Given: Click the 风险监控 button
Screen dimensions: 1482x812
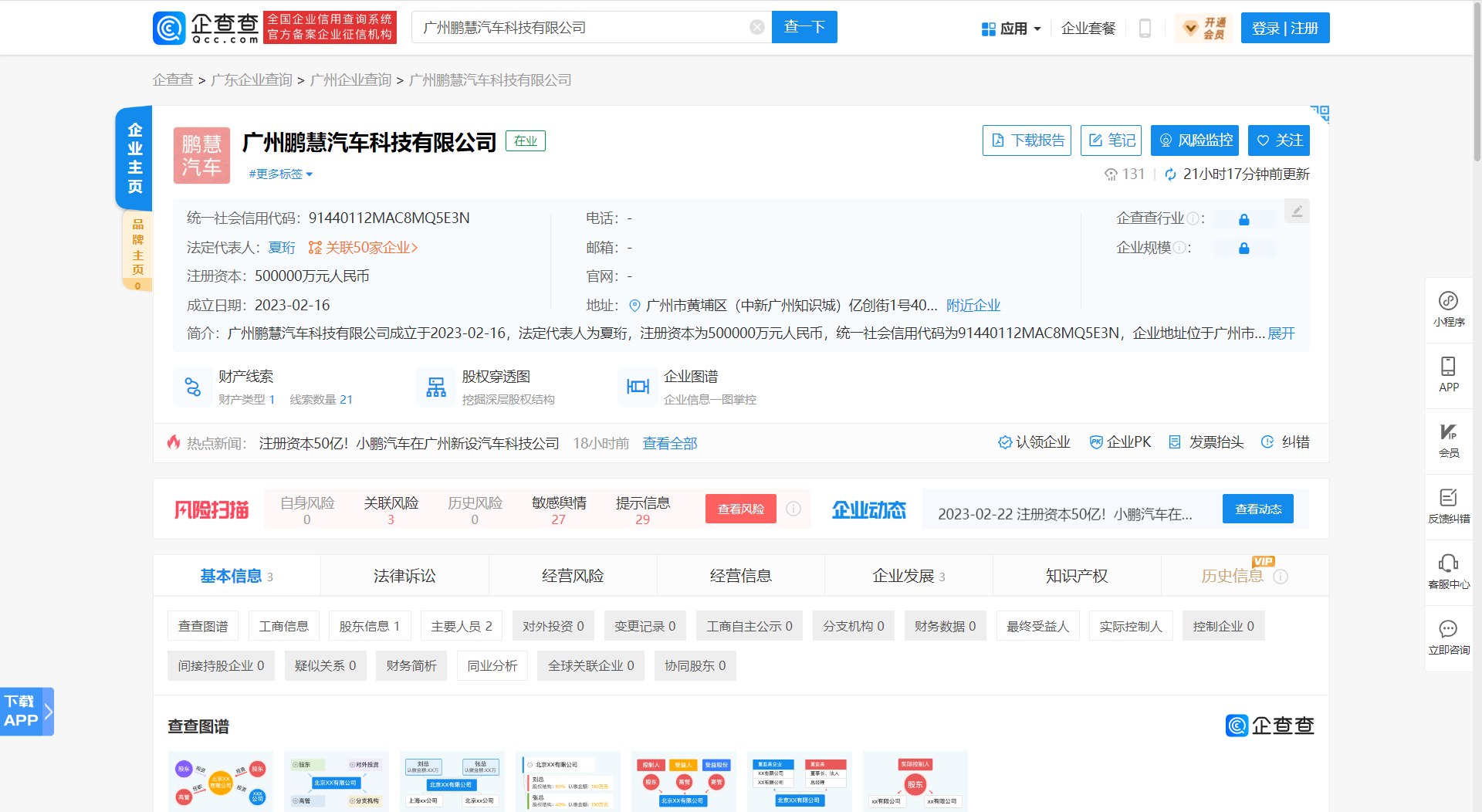Looking at the screenshot, I should pyautogui.click(x=1195, y=140).
